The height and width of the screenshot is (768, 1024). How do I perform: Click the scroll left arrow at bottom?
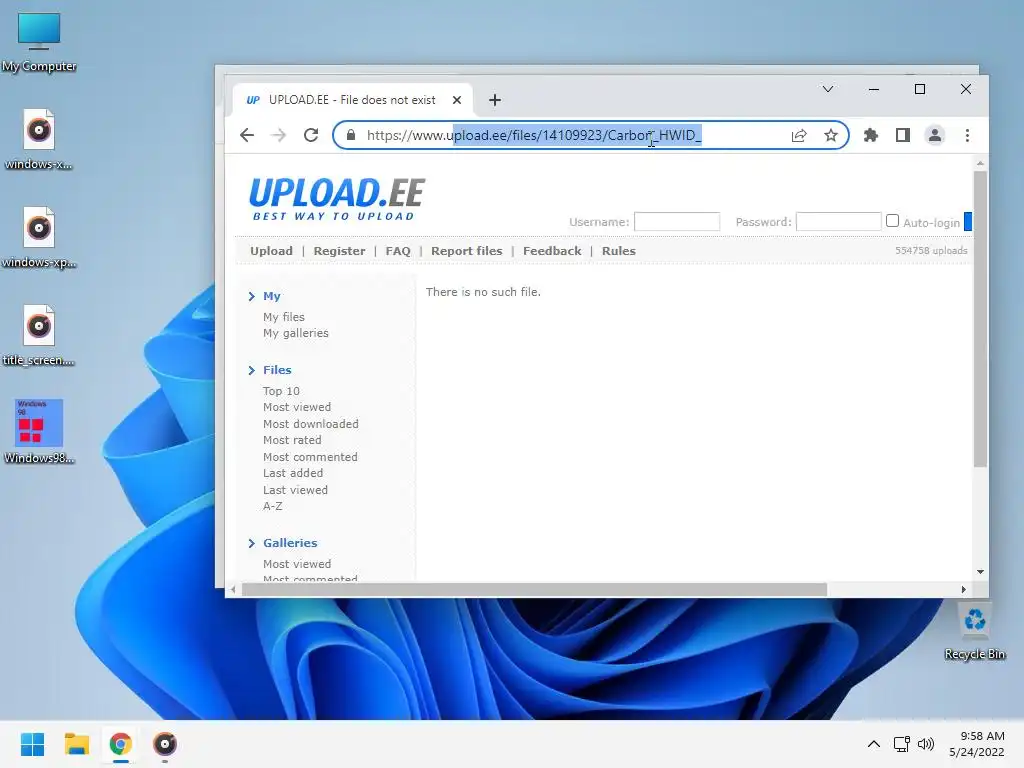(x=233, y=590)
